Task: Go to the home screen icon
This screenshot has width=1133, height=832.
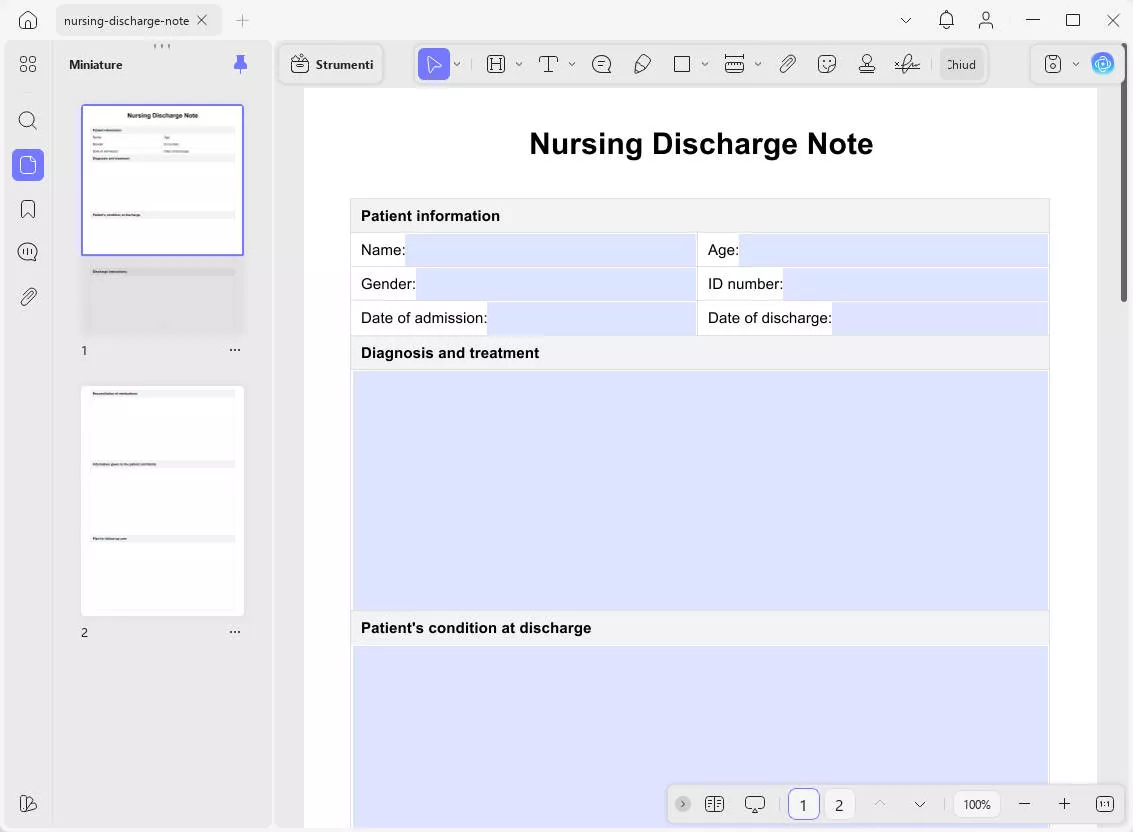Action: tap(27, 20)
